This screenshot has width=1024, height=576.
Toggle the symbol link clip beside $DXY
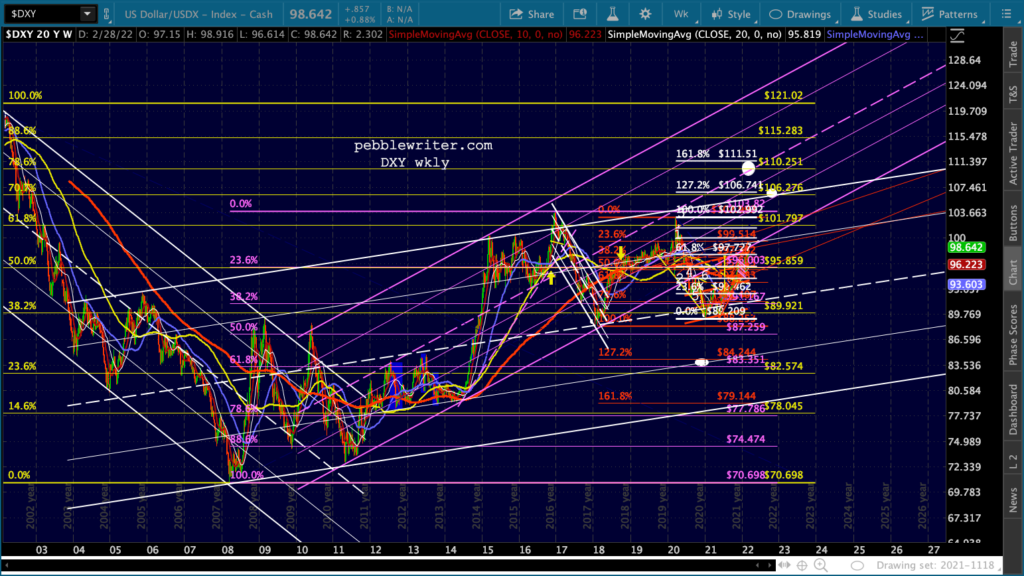[106, 14]
